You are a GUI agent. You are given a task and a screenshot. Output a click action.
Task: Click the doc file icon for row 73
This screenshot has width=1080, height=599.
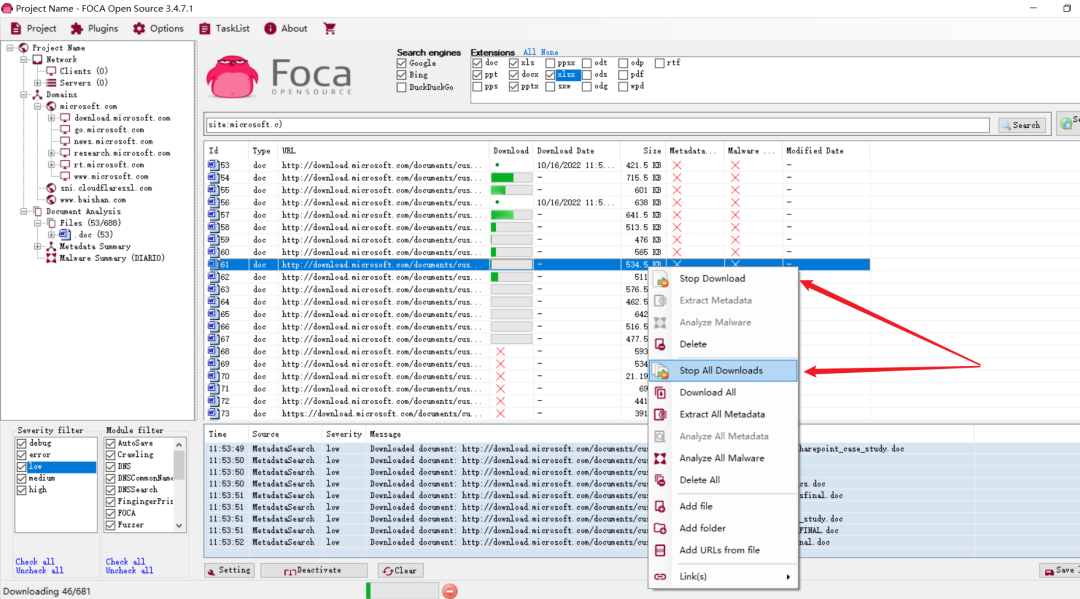coord(213,414)
